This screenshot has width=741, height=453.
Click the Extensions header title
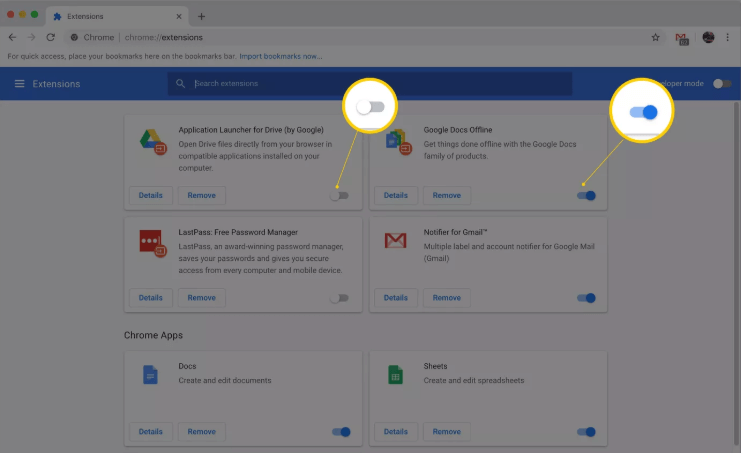point(56,84)
